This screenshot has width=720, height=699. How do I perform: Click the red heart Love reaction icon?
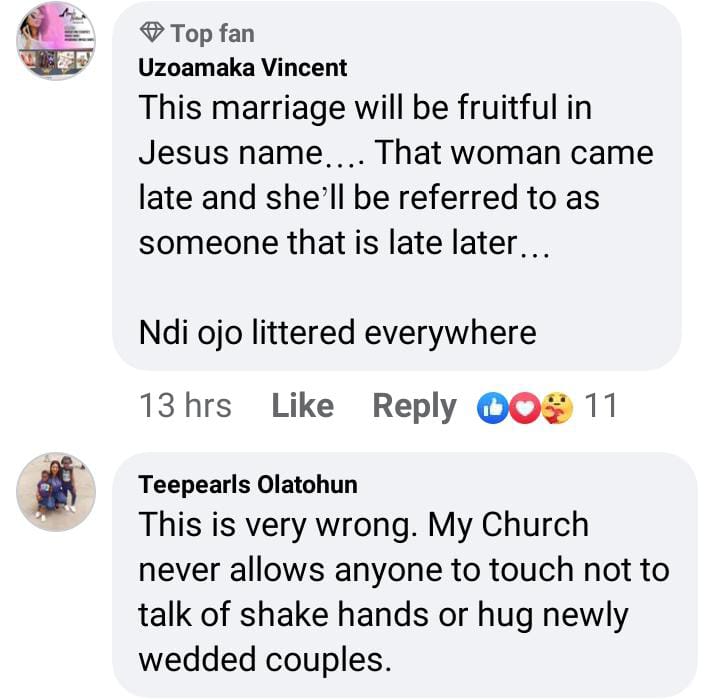[524, 407]
